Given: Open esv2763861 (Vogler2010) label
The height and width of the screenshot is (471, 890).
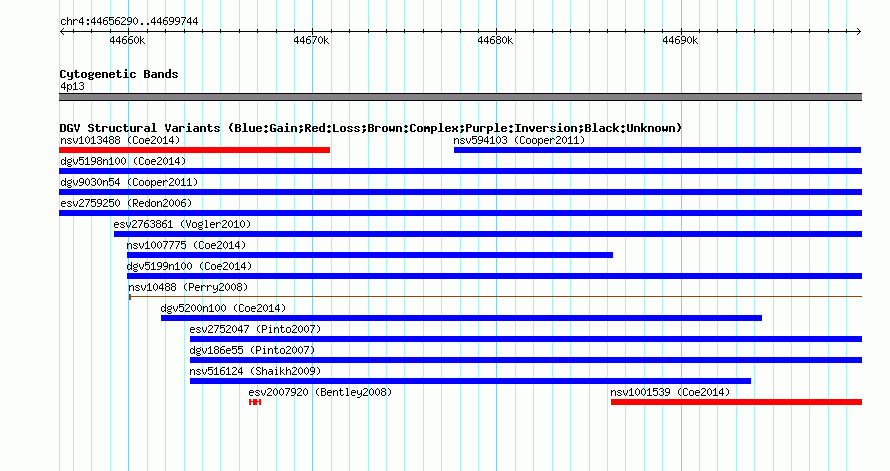Looking at the screenshot, I should click(182, 224).
